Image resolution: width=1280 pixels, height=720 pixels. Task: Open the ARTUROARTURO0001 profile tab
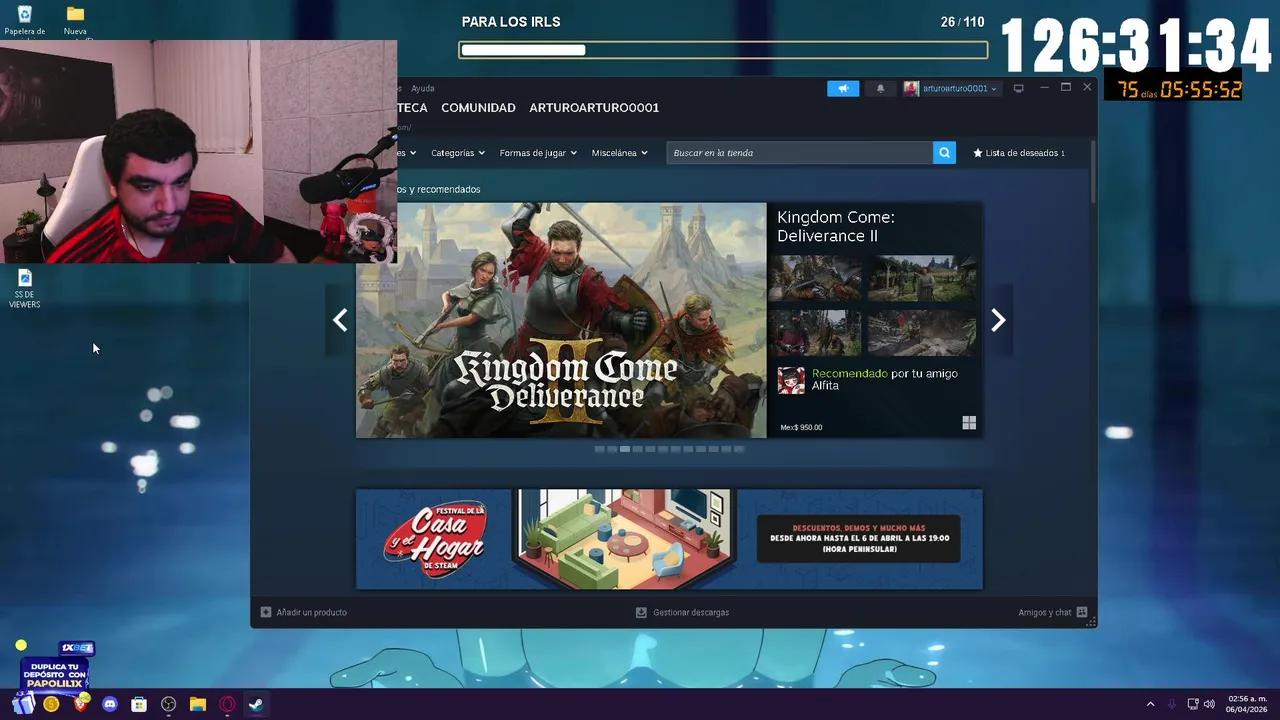click(594, 108)
